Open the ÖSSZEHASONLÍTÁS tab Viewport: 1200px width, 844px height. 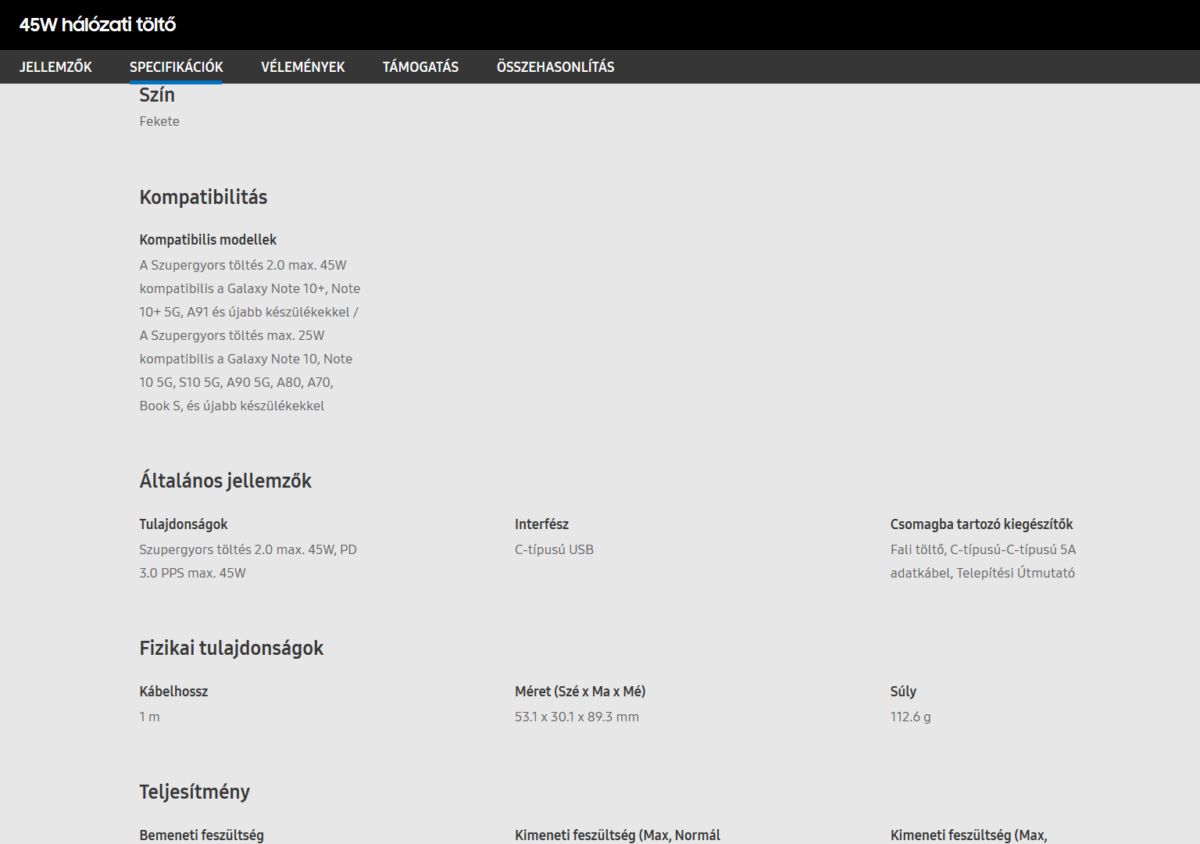pyautogui.click(x=555, y=67)
